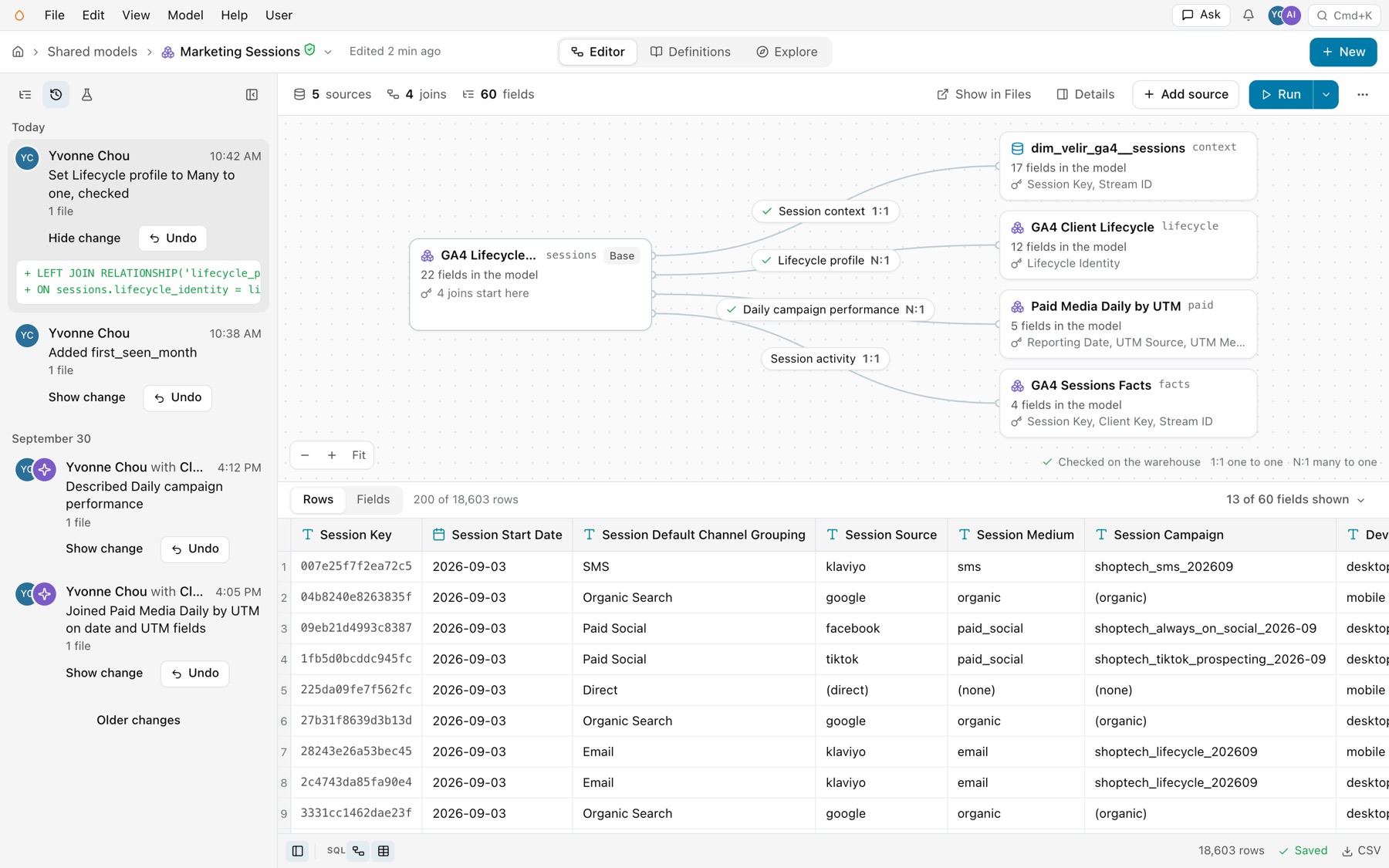Open the Paid Media Daily by UTM card
This screenshot has height=868, width=1389.
[x=1127, y=324]
